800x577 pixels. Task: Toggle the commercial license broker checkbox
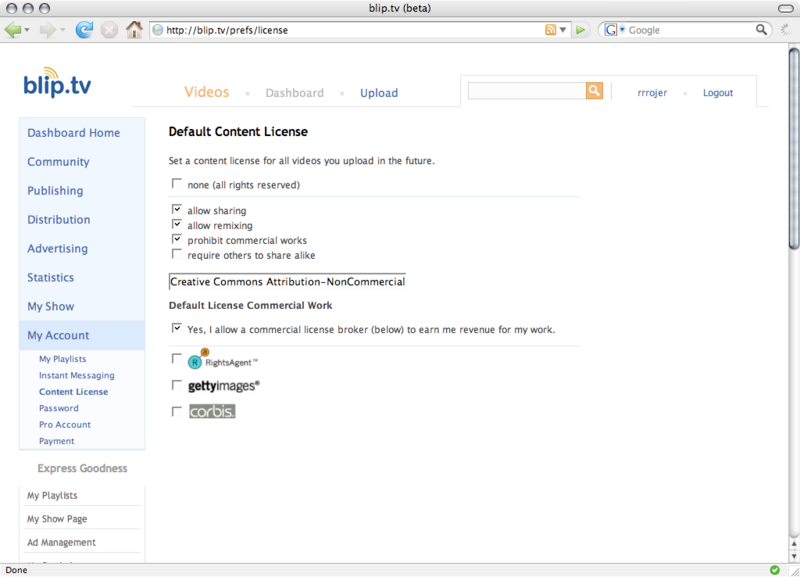coord(177,328)
